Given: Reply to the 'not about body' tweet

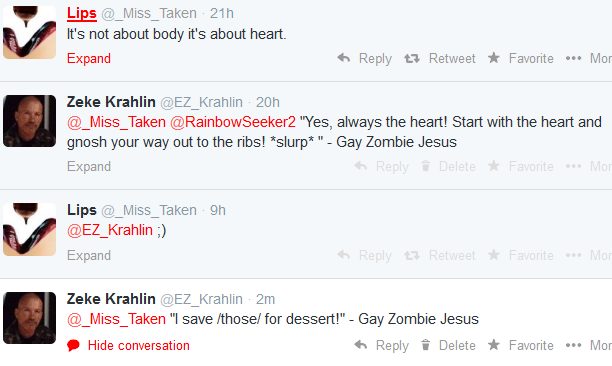Looking at the screenshot, I should click(x=365, y=59).
